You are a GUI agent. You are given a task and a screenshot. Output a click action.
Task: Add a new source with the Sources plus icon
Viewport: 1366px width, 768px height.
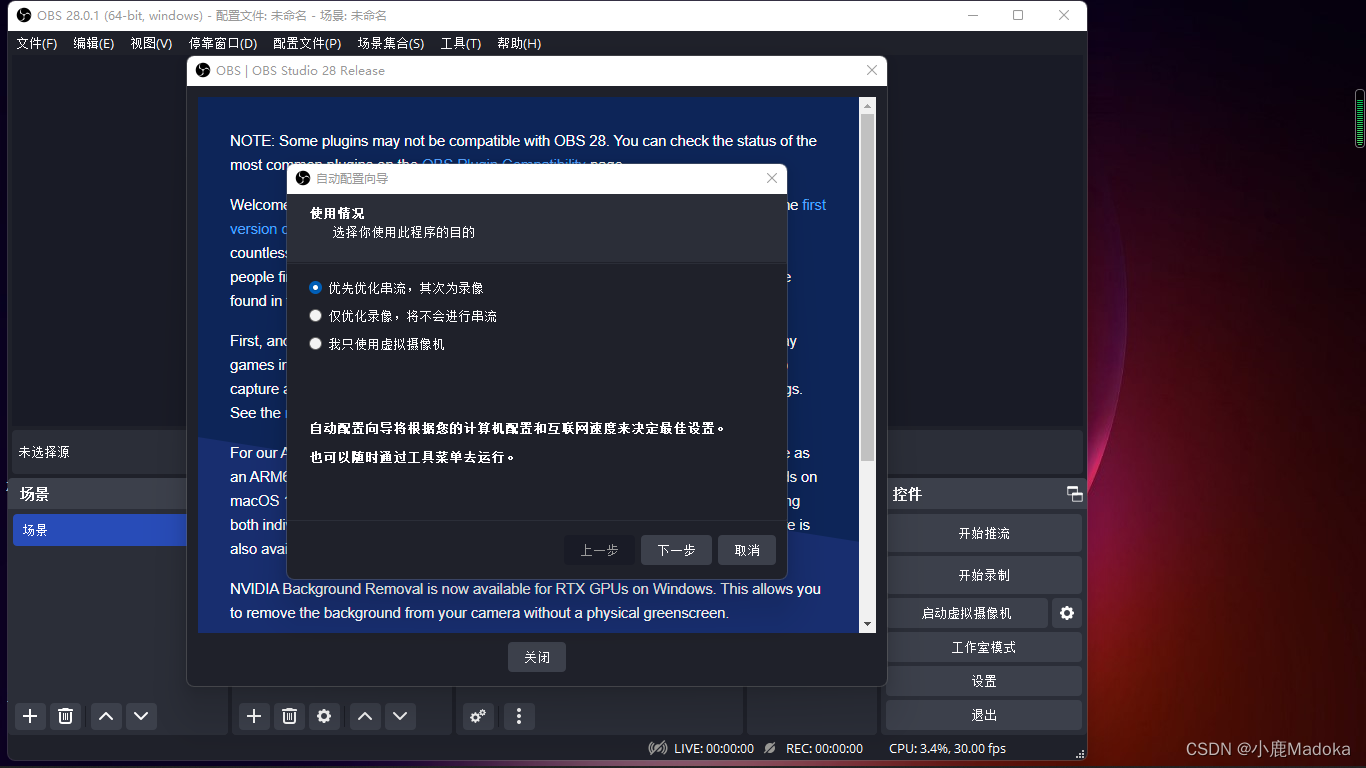[x=254, y=716]
